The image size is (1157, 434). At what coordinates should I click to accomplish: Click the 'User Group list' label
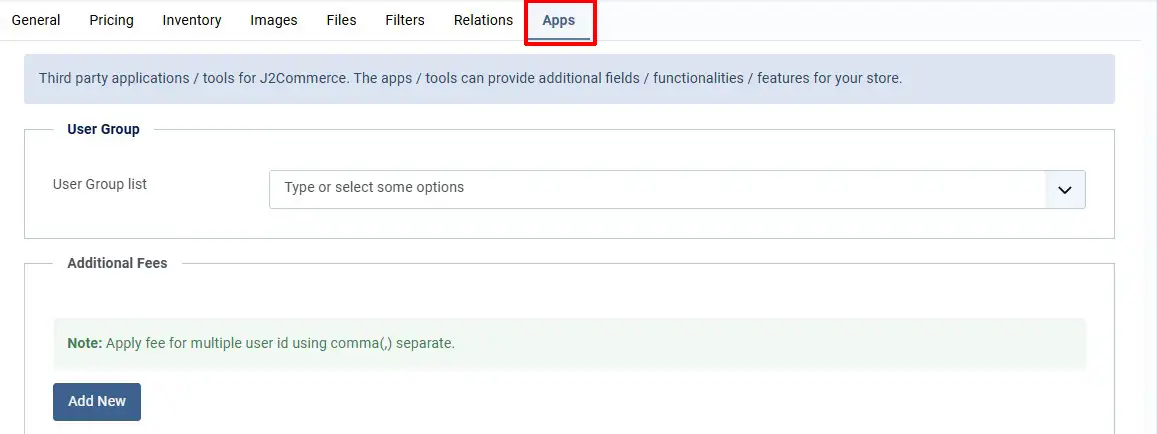coord(100,185)
